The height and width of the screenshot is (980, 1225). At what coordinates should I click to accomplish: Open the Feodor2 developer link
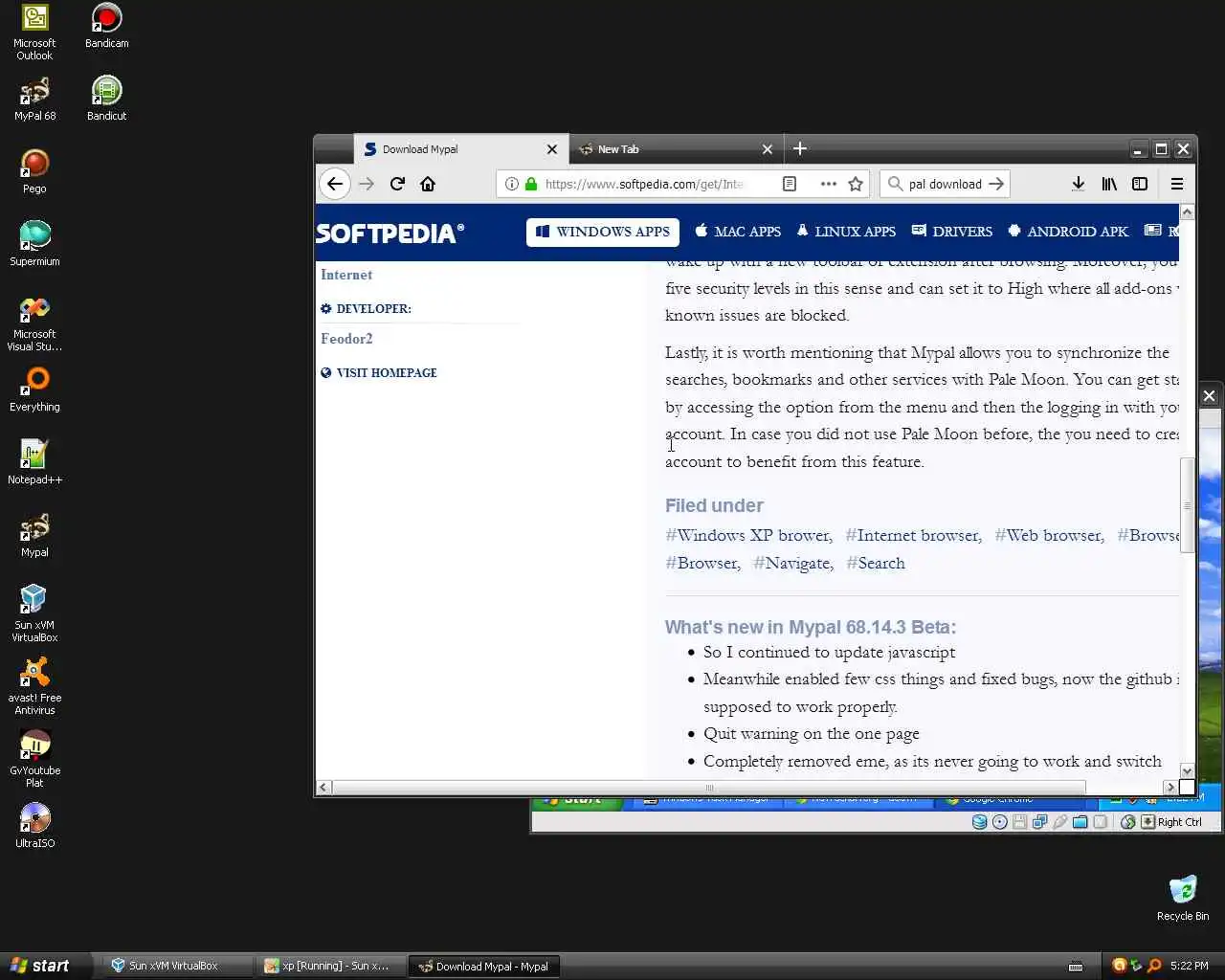click(x=346, y=339)
